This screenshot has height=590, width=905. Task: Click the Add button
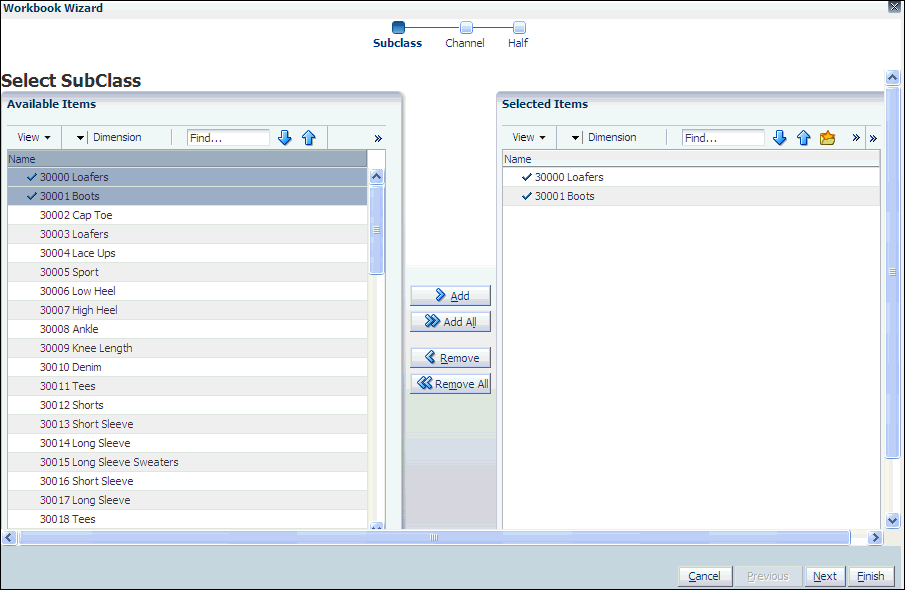tap(450, 296)
